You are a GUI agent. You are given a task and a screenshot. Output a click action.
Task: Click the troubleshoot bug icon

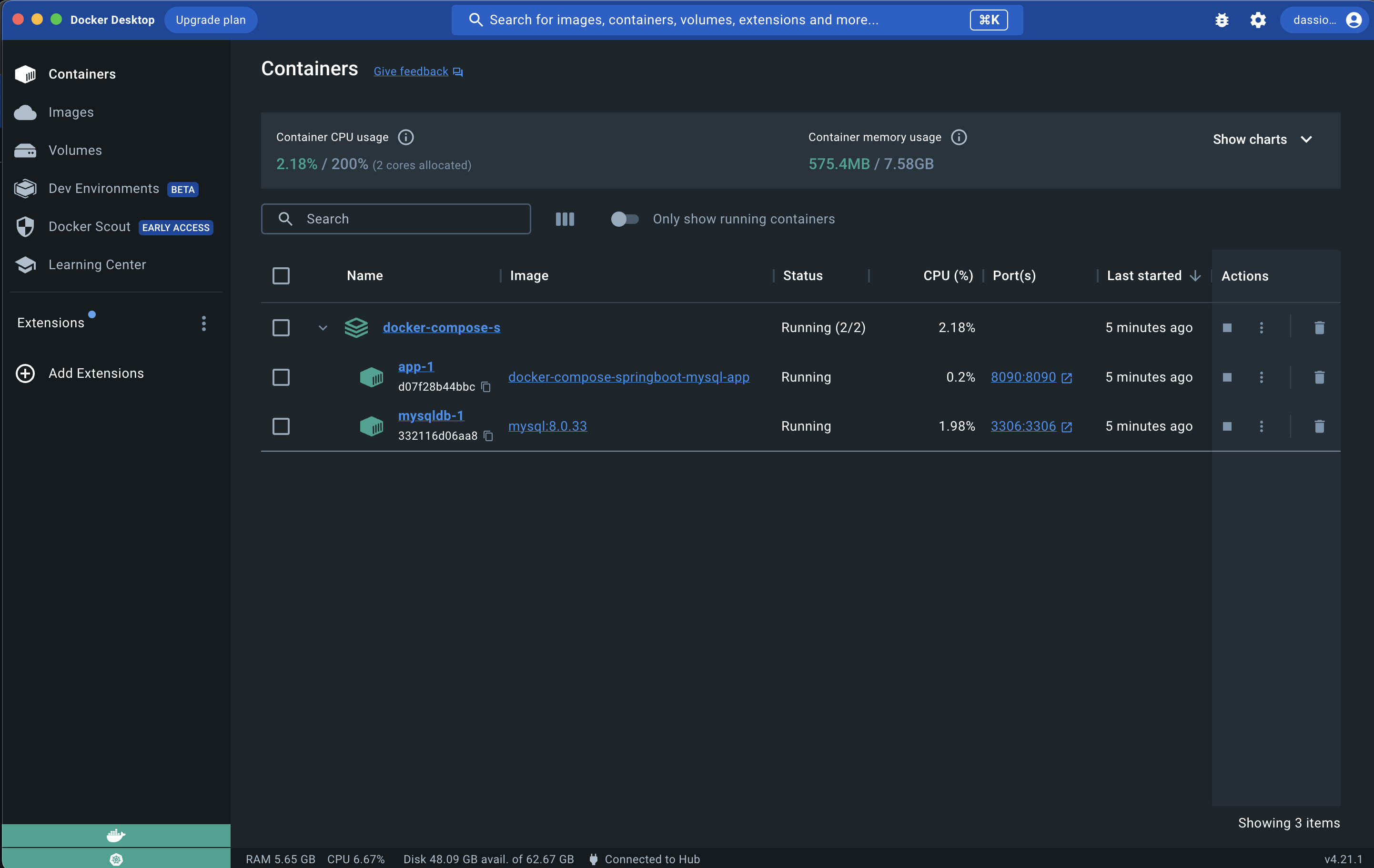tap(1222, 20)
